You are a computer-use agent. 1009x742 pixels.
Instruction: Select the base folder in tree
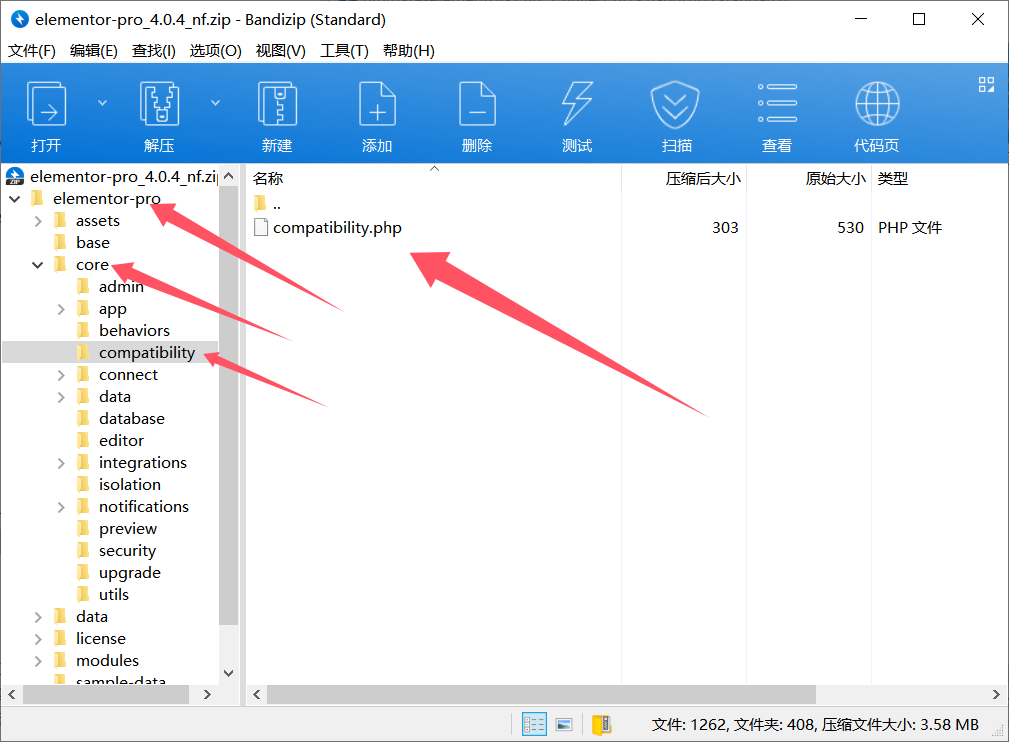click(93, 243)
